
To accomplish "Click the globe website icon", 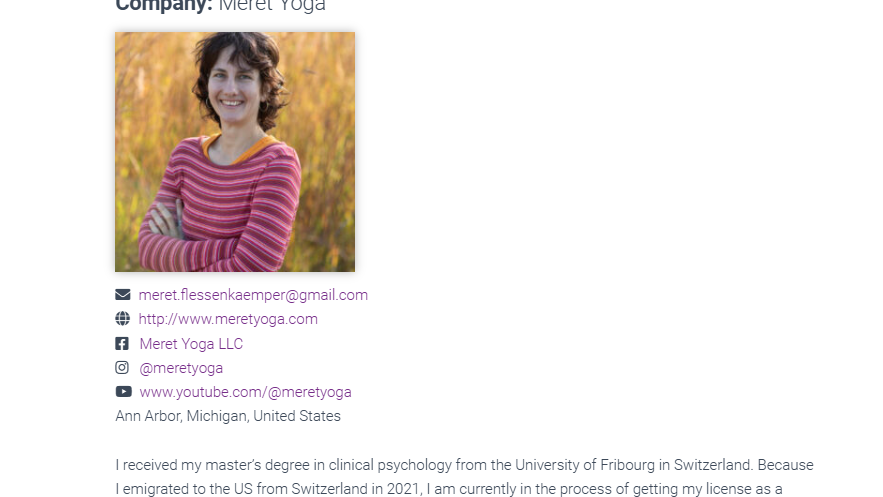I will click(123, 319).
